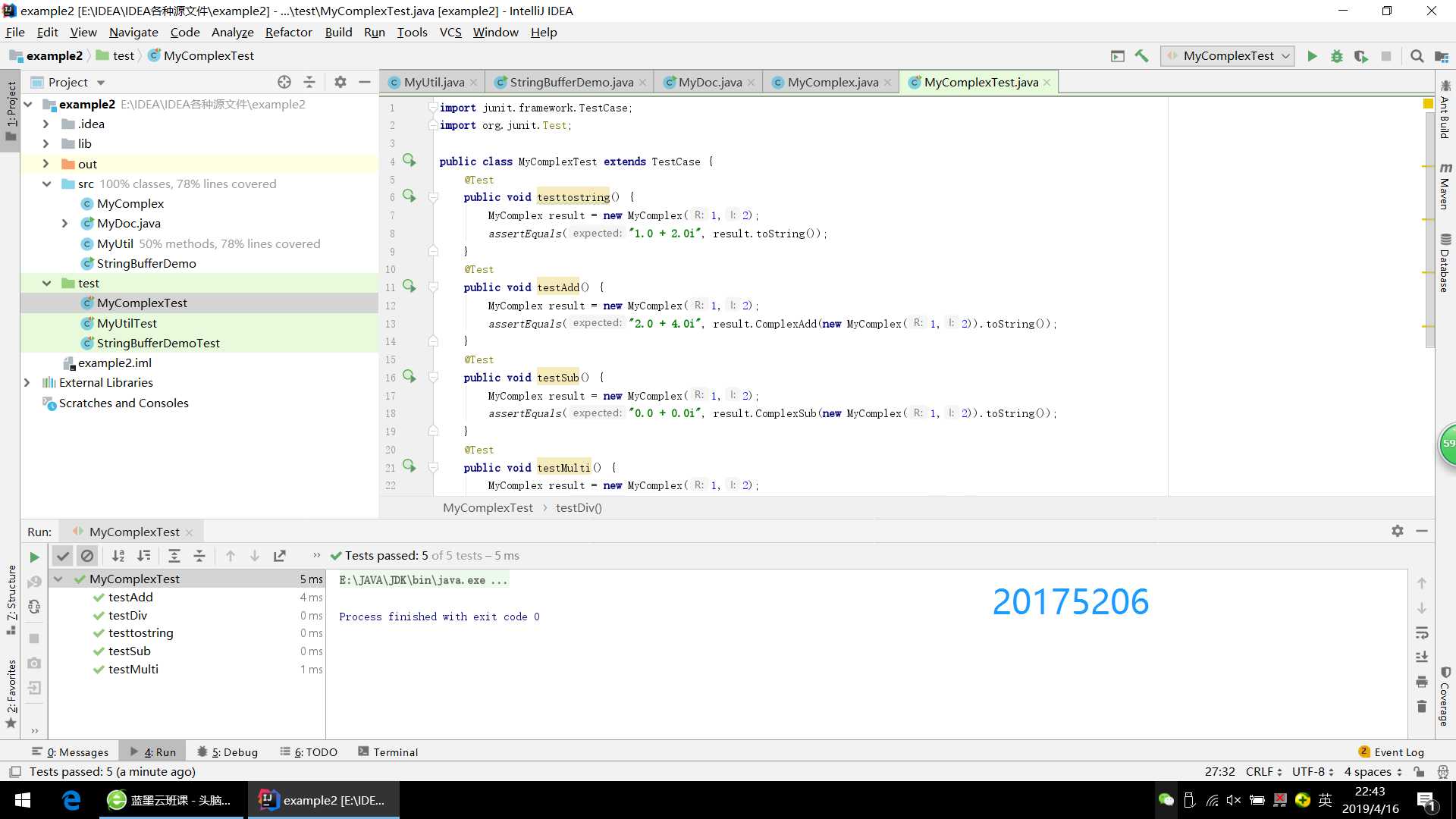
Task: Switch to StringBufferDemo.java tab
Action: (570, 82)
